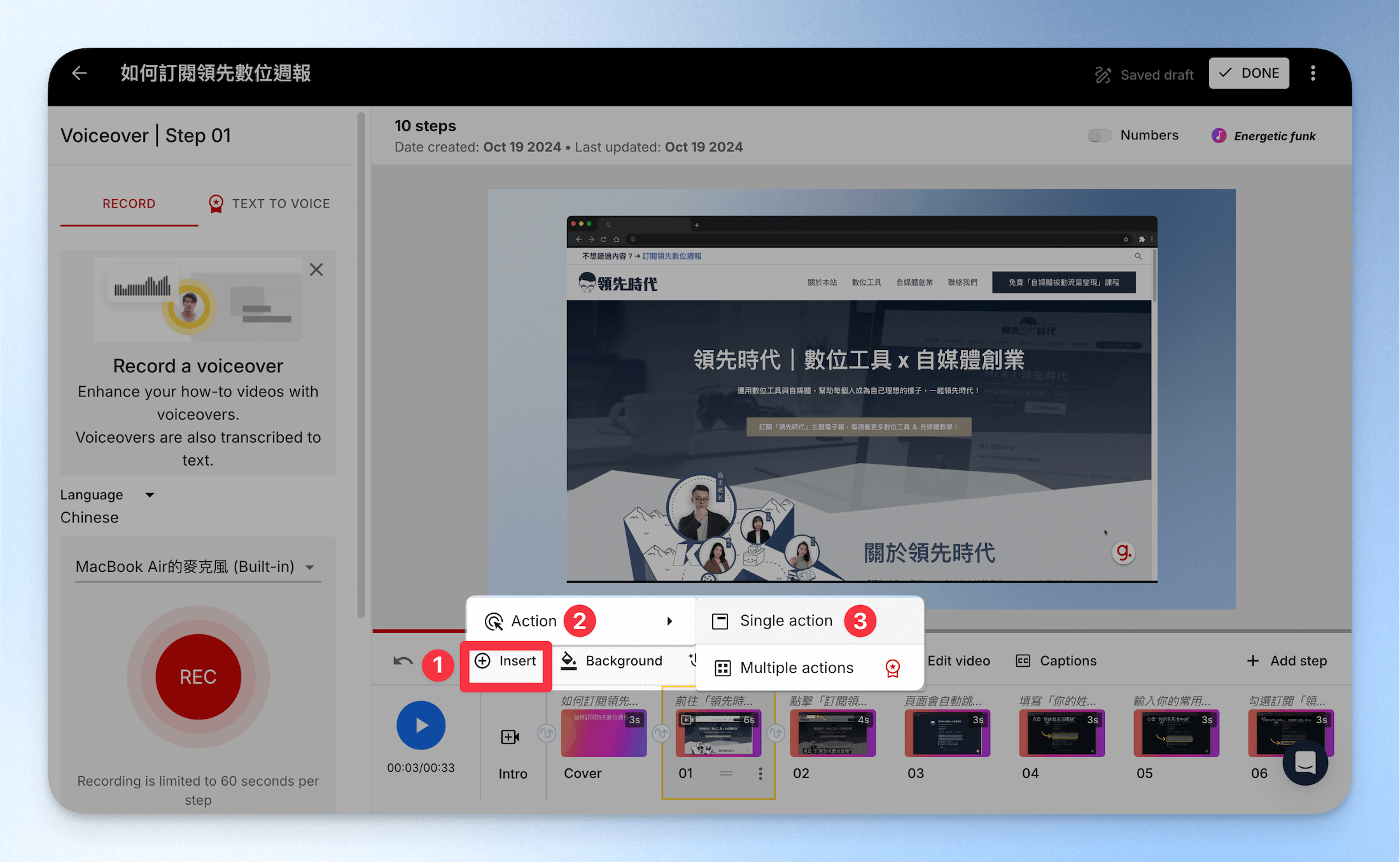This screenshot has height=862, width=1400.
Task: Close the Record a voiceover tip card
Action: click(x=316, y=270)
